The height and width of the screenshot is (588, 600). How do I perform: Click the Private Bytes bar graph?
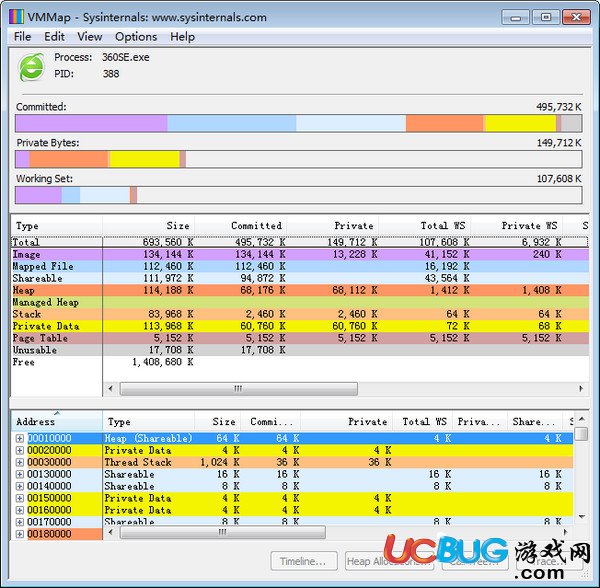click(298, 159)
